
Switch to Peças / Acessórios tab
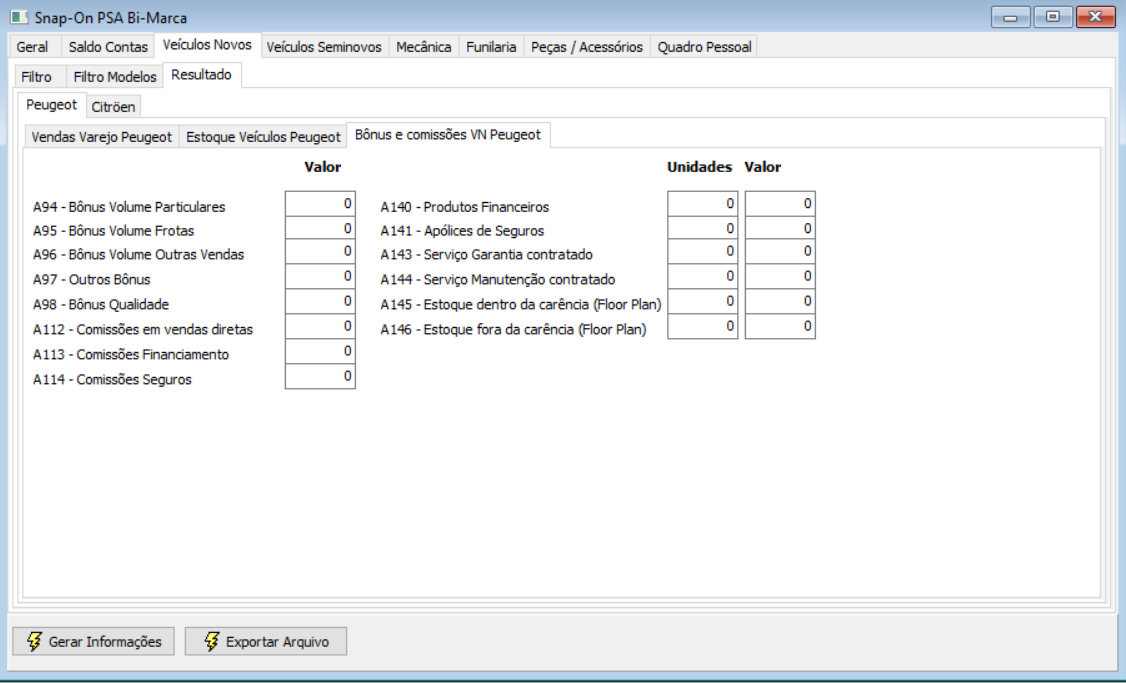(x=587, y=47)
